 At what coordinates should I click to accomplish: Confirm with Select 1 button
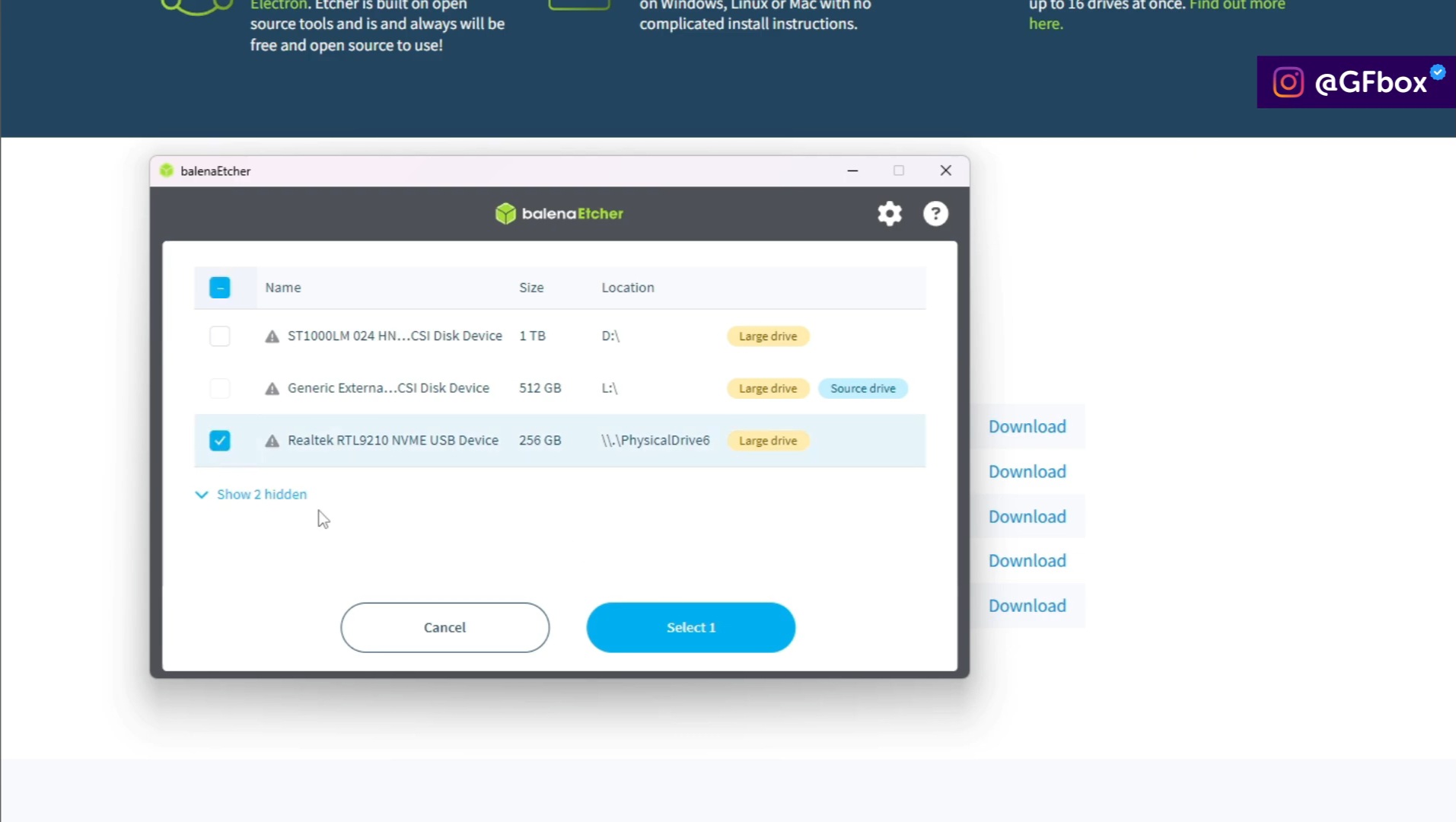(x=690, y=628)
